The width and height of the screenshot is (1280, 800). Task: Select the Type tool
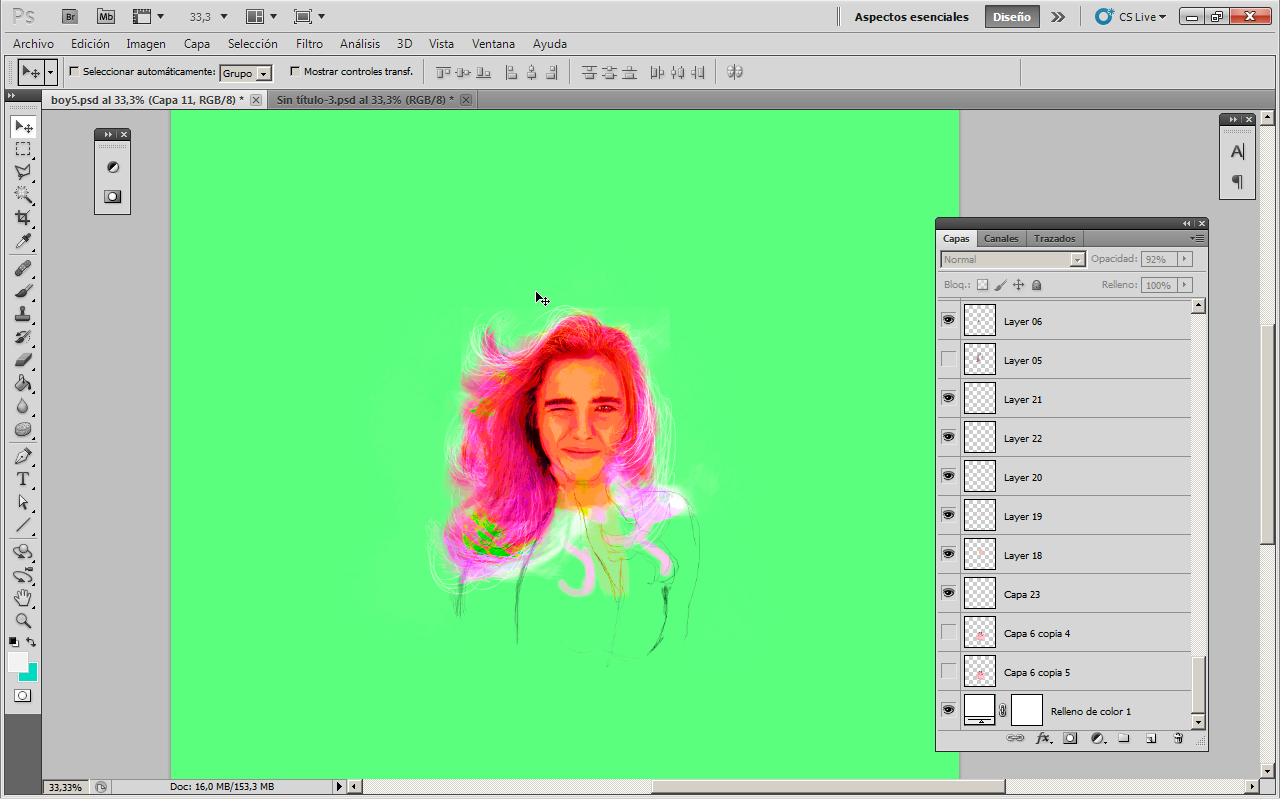click(x=23, y=479)
